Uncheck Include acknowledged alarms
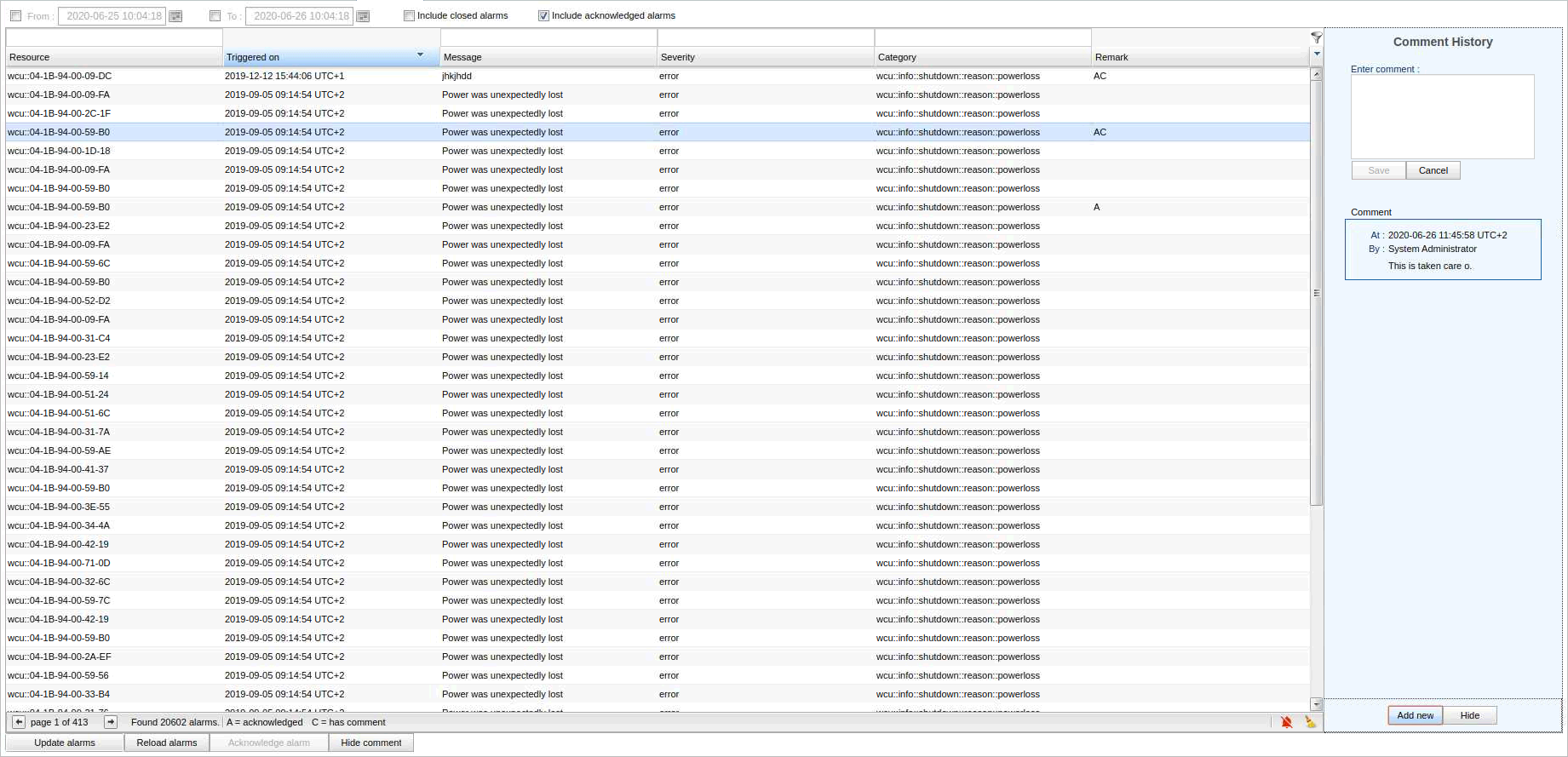This screenshot has width=1568, height=757. pyautogui.click(x=543, y=15)
